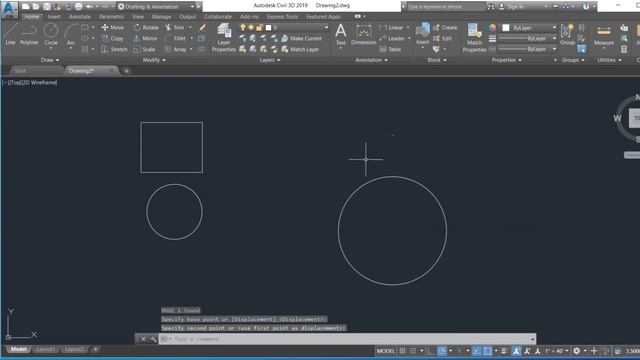Activate the Rotate command

[x=146, y=27]
